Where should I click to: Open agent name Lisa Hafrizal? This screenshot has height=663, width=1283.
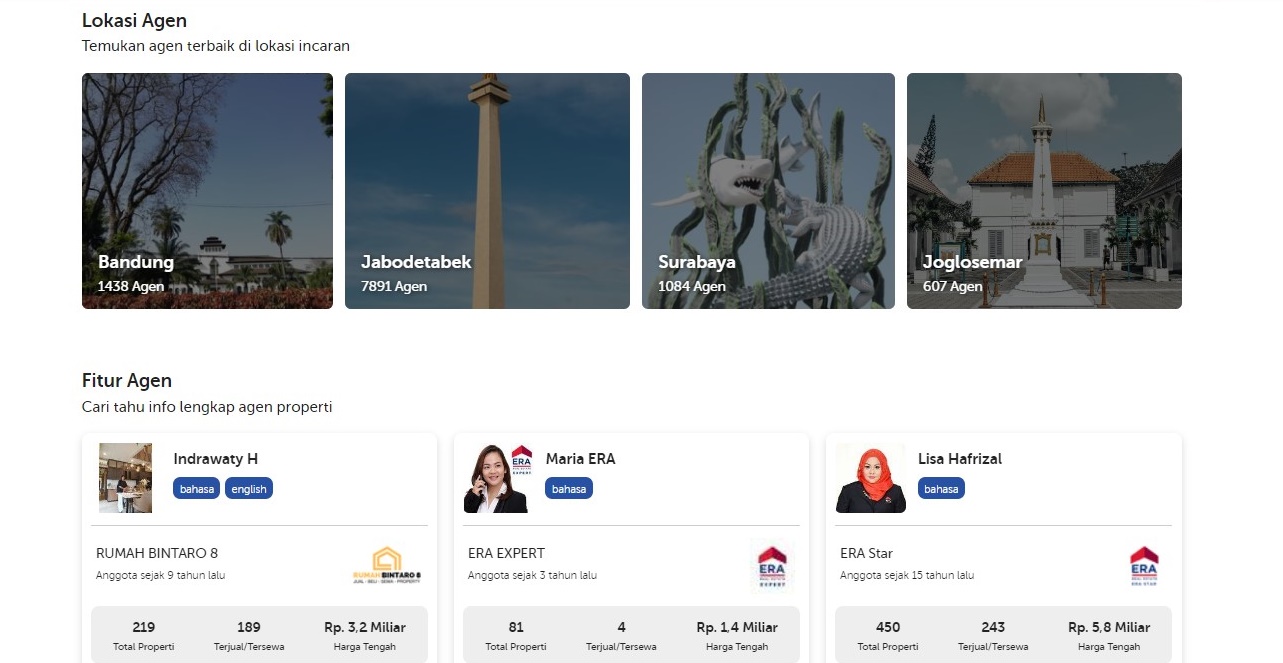point(959,459)
